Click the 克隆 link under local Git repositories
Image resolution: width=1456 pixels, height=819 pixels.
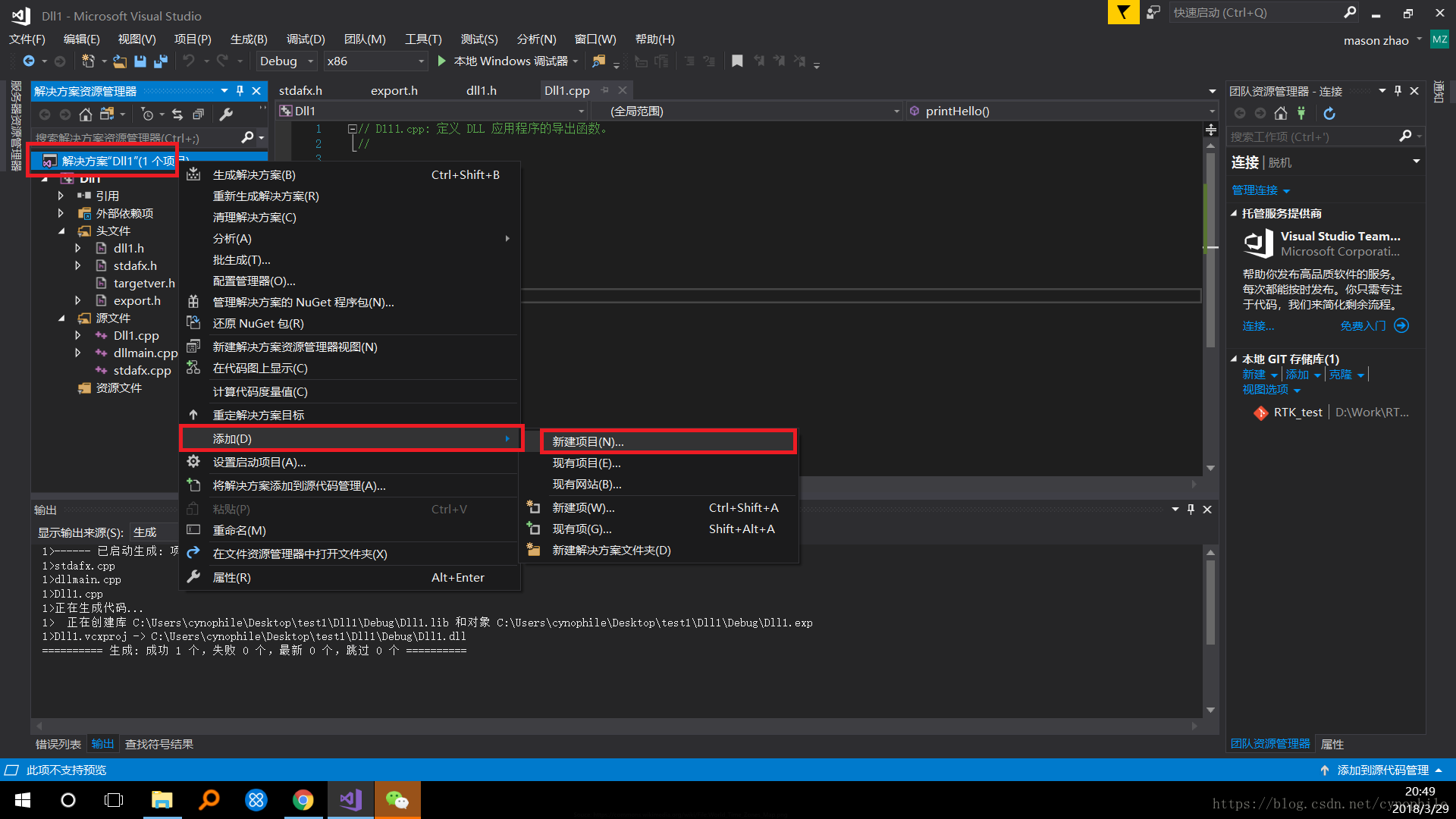pos(1340,375)
